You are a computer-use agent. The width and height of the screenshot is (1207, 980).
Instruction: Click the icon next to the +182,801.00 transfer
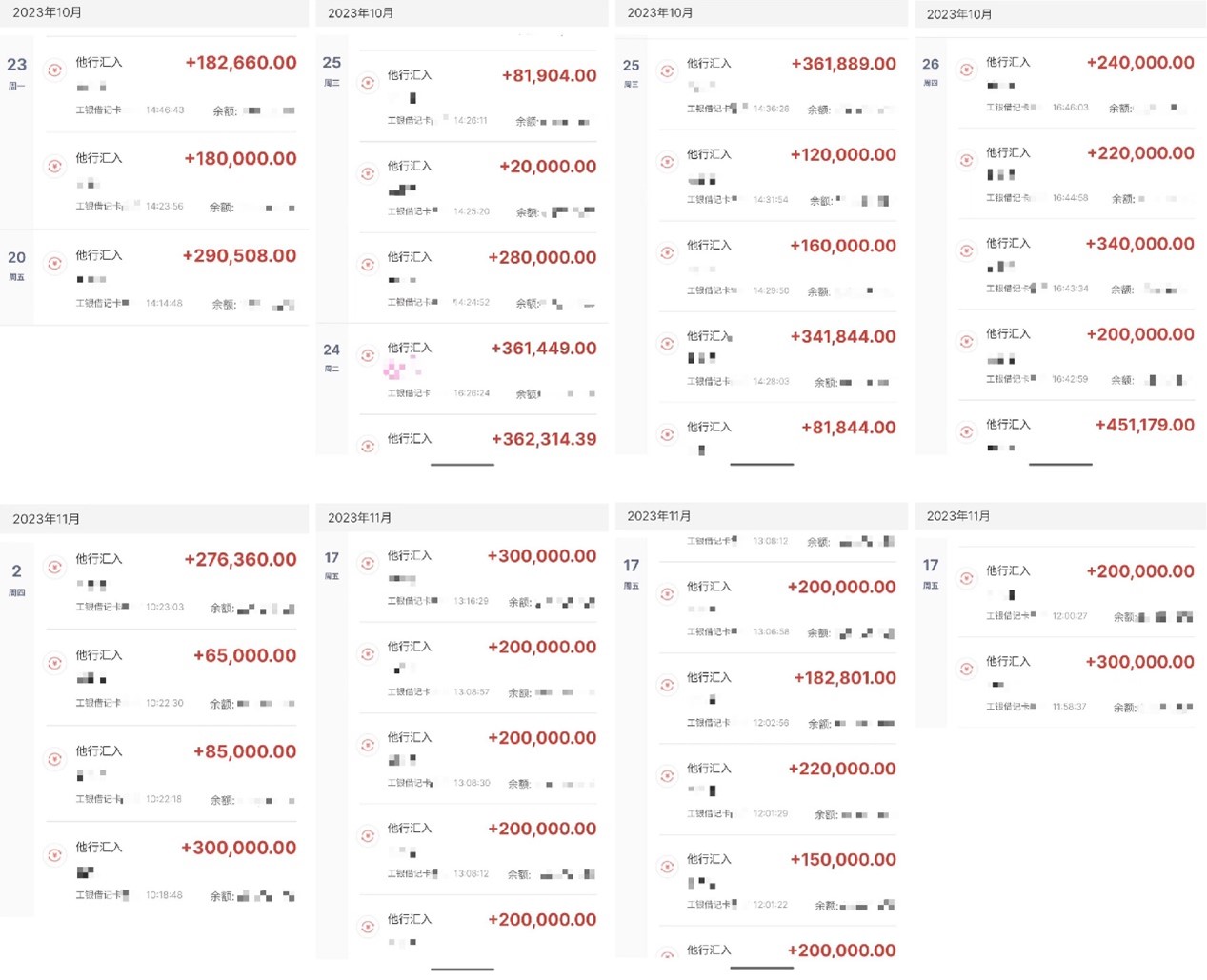click(x=668, y=685)
